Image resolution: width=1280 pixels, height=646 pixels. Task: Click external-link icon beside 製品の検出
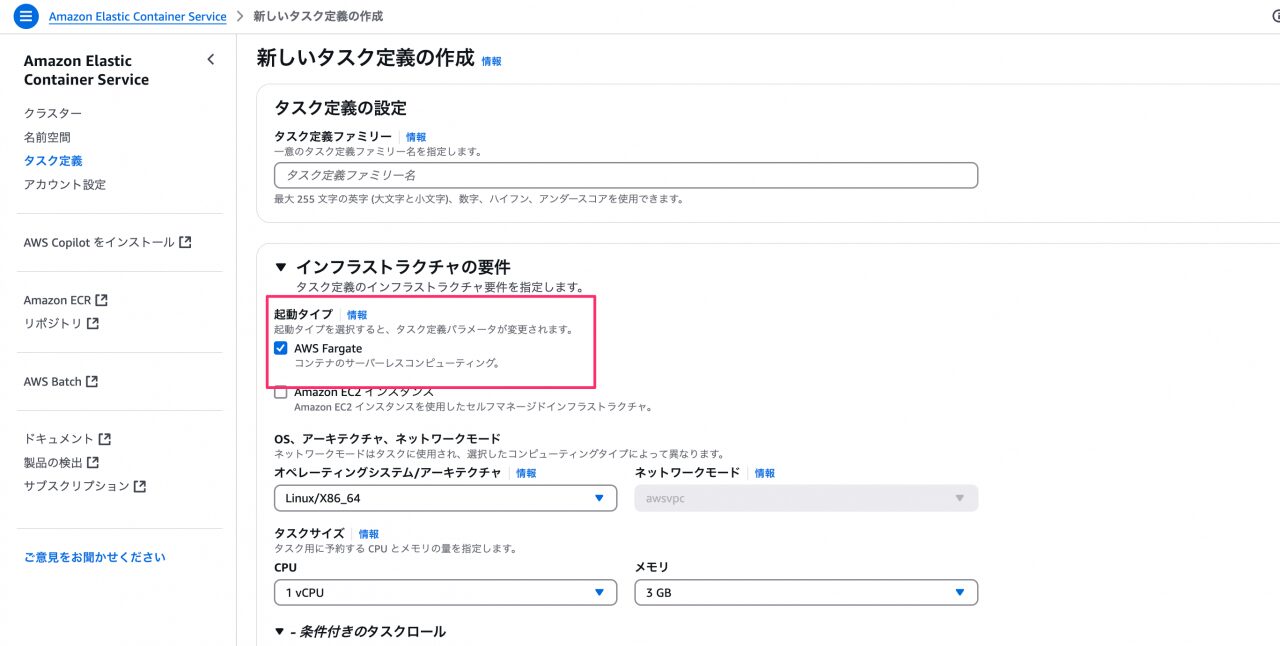pyautogui.click(x=93, y=463)
